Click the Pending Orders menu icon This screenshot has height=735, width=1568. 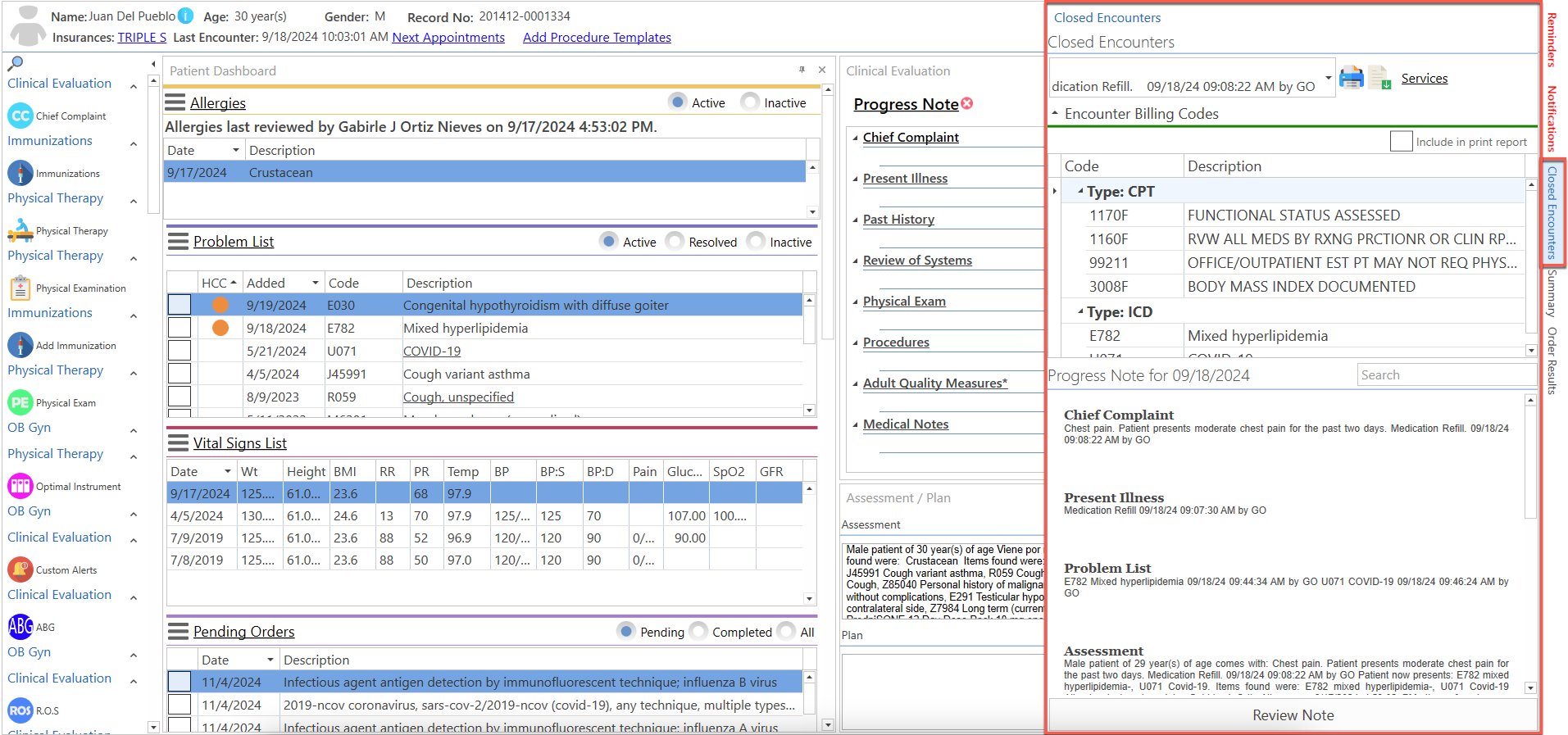click(x=178, y=631)
